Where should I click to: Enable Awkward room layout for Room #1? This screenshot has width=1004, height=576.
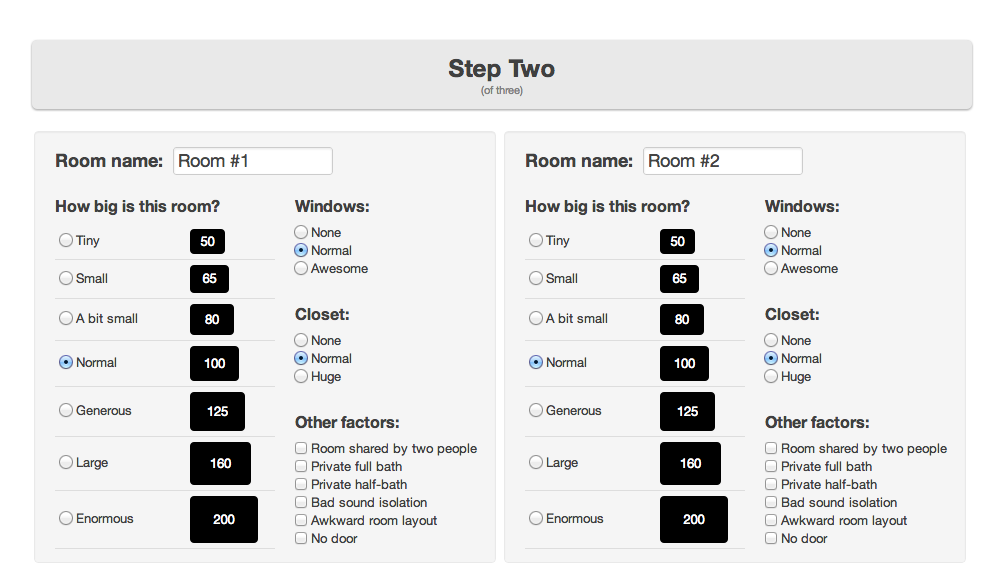(x=302, y=521)
